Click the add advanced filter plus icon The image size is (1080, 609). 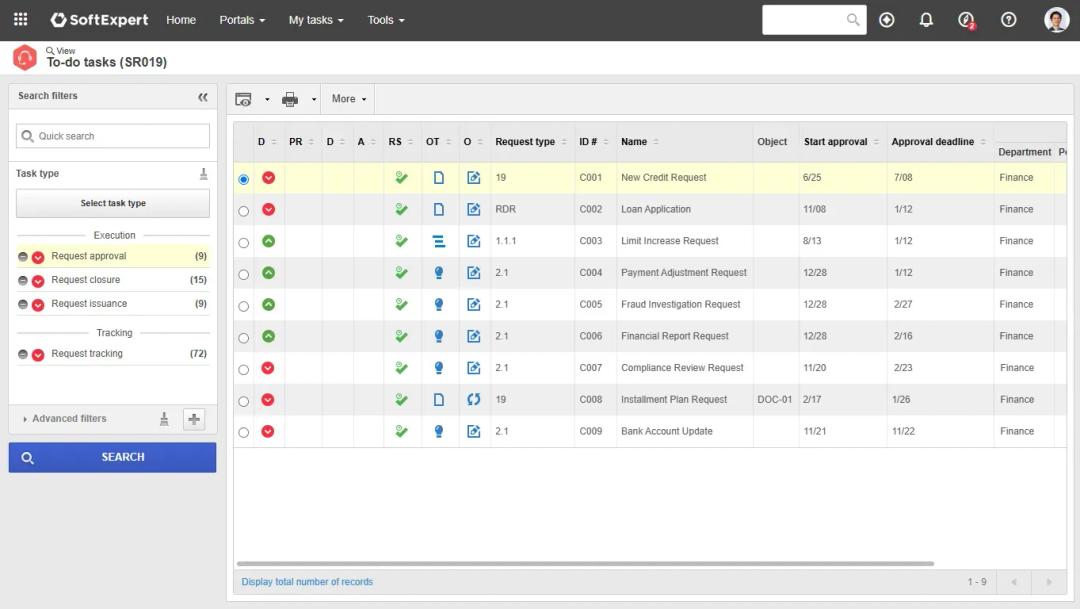tap(194, 419)
